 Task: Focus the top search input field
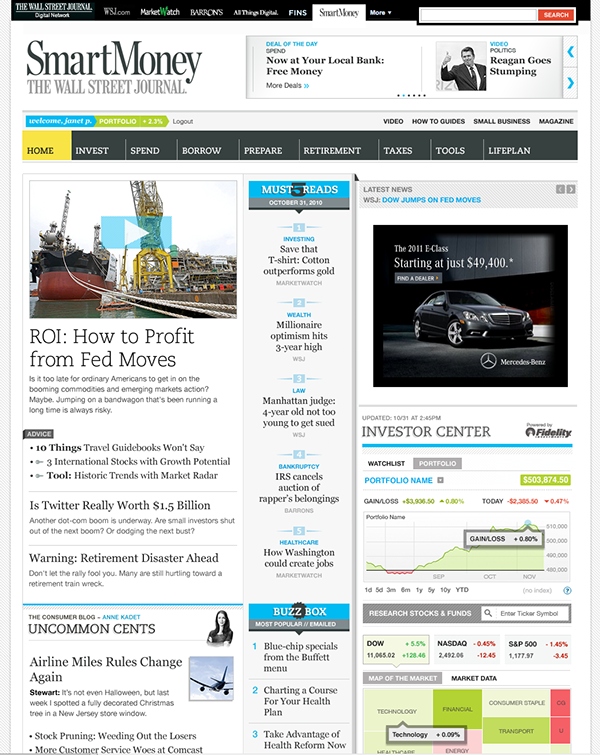tap(478, 15)
